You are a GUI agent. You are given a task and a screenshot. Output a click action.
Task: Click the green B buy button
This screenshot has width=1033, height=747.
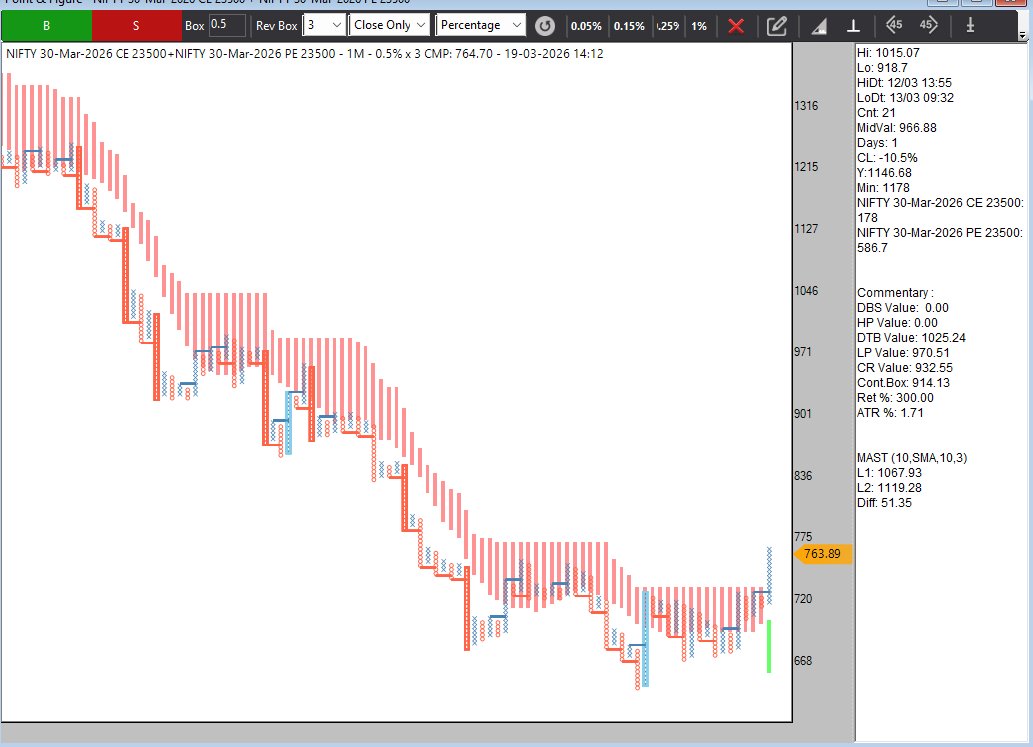(x=47, y=26)
